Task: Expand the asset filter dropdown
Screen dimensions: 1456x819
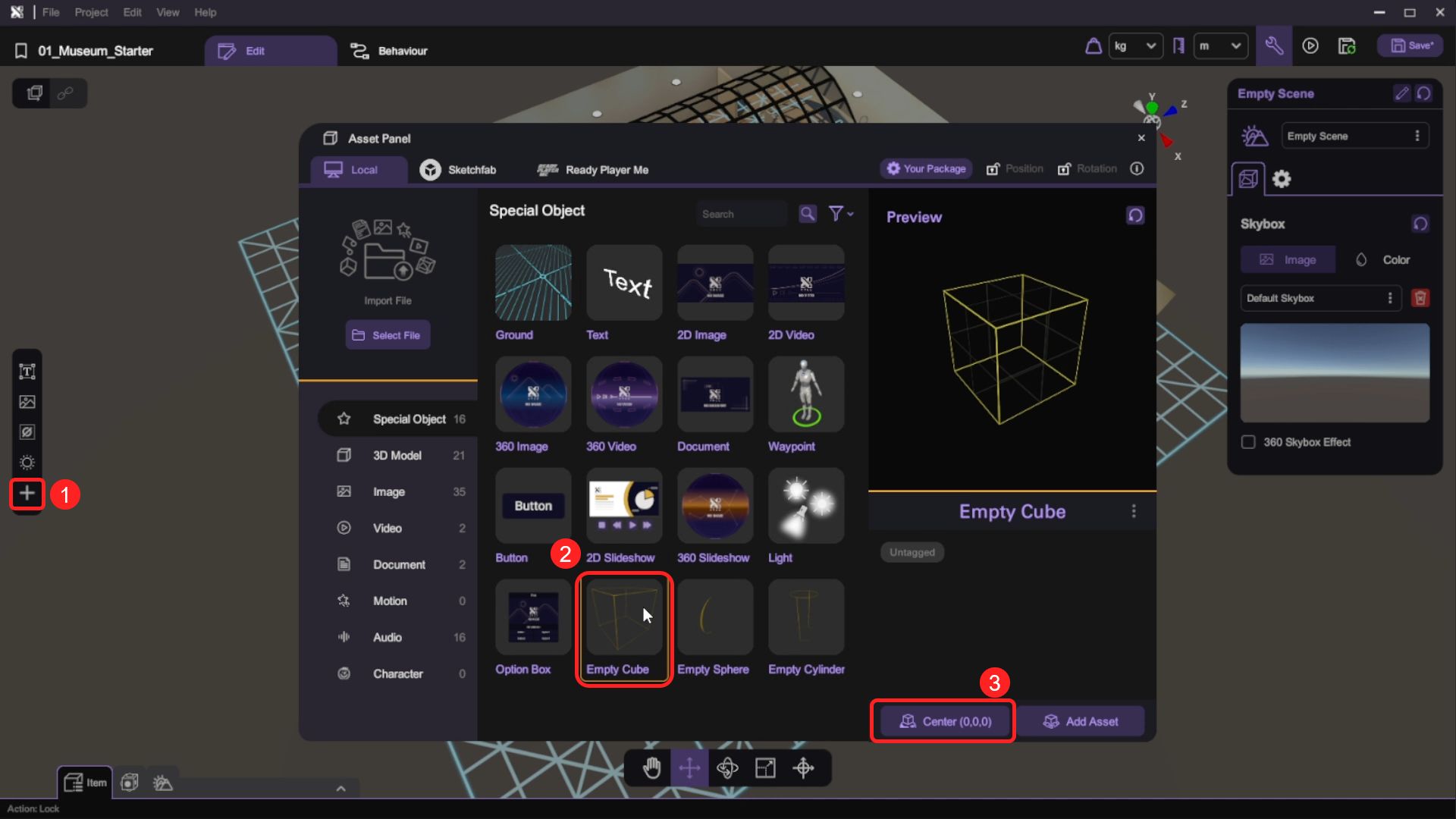Action: [840, 214]
